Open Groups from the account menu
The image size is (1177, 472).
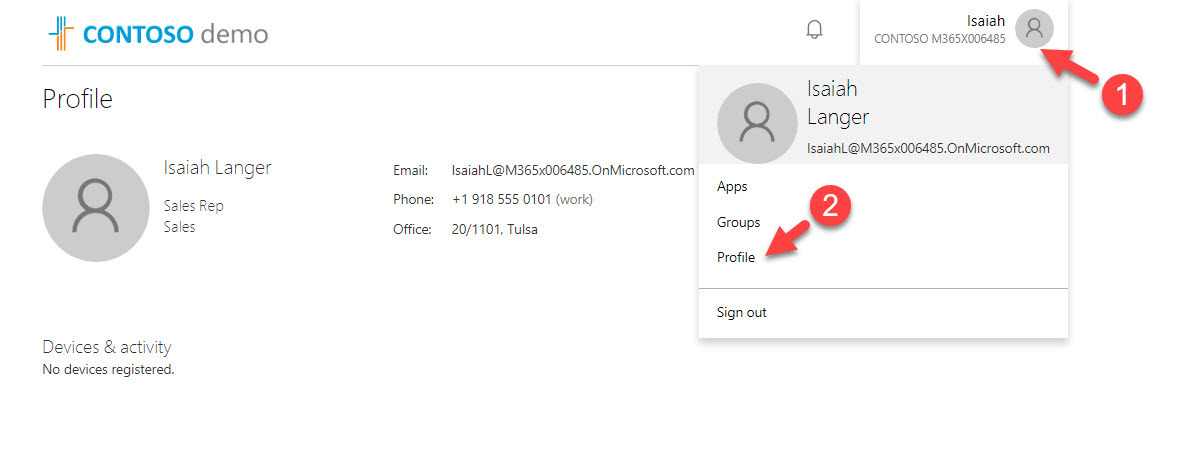pyautogui.click(x=738, y=222)
